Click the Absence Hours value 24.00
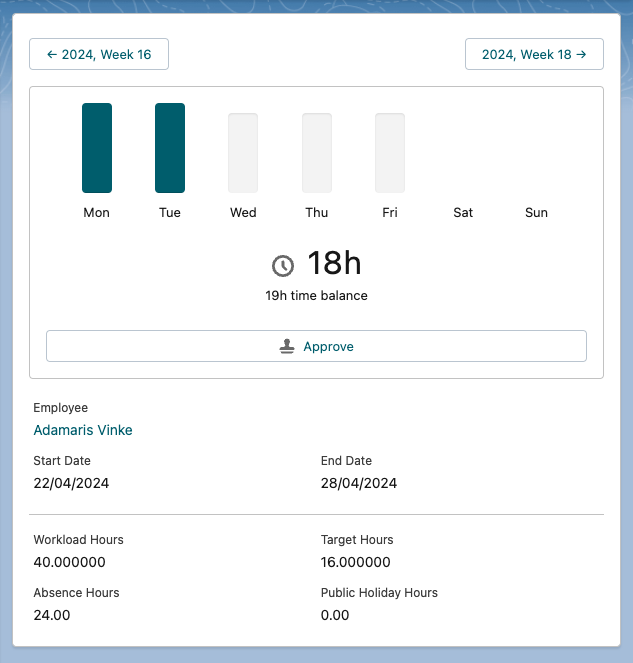This screenshot has height=663, width=633. tap(52, 615)
